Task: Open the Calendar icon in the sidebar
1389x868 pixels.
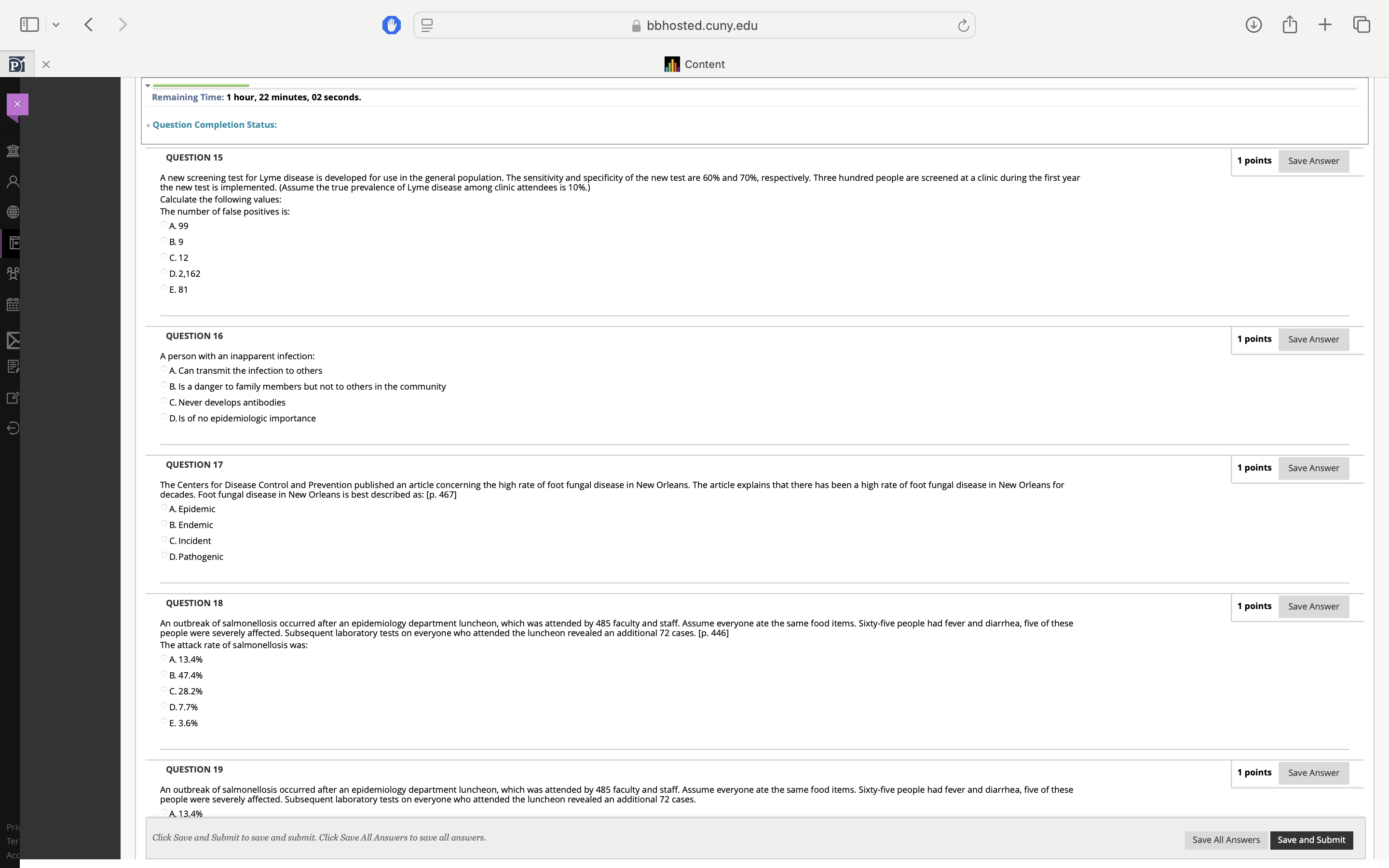Action: pos(13,304)
